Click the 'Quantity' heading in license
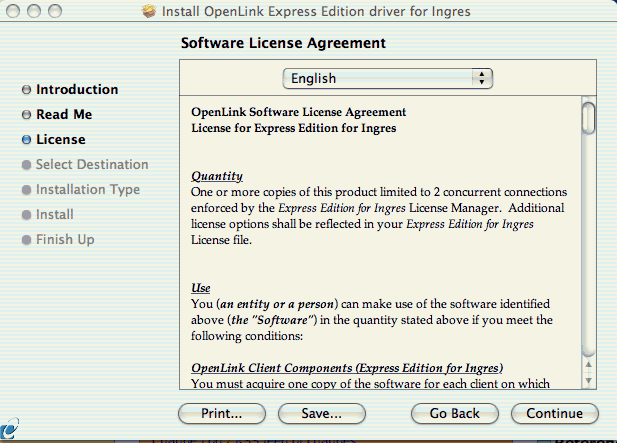This screenshot has height=443, width=617. pyautogui.click(x=217, y=176)
